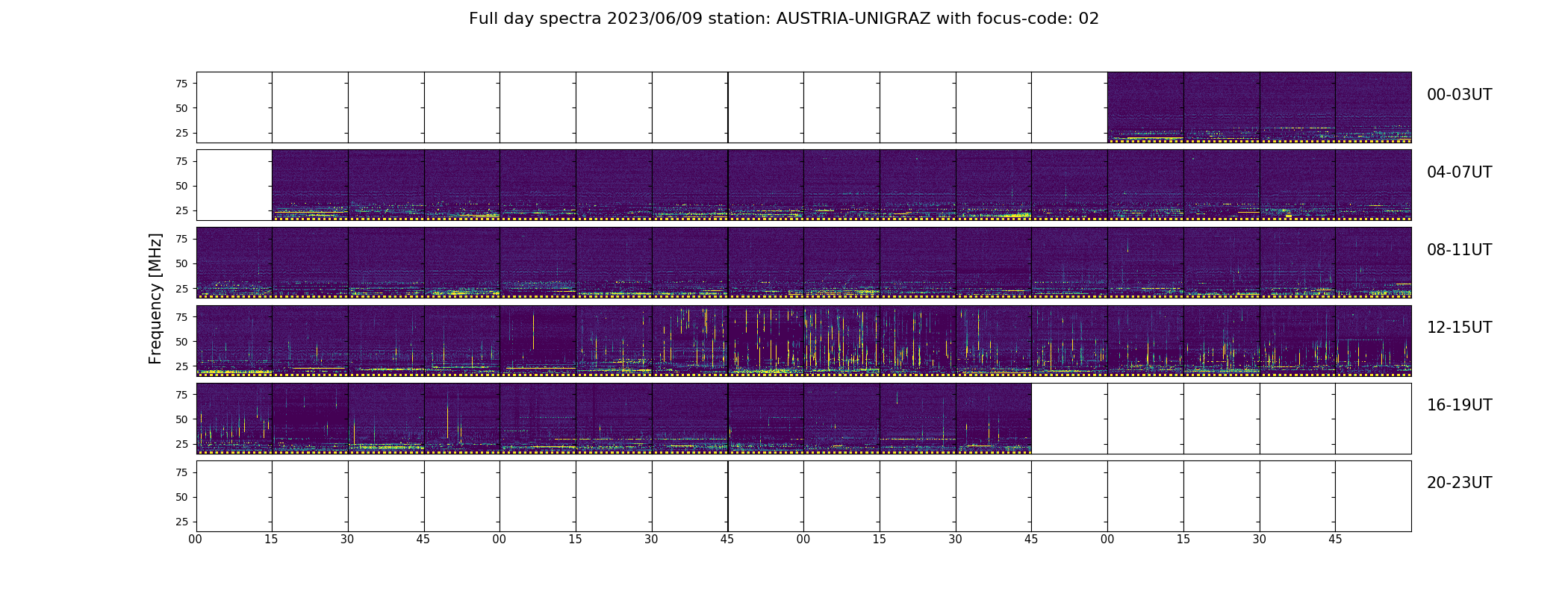Click the '12-15UT' row label

pos(1459,328)
